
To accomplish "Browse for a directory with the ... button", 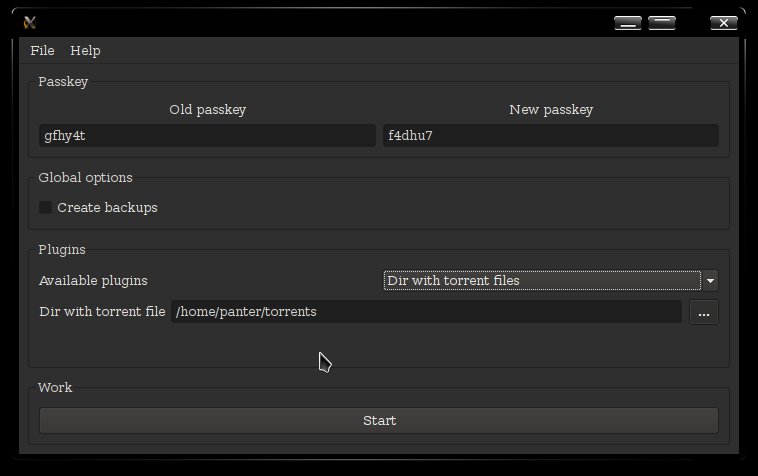I will pos(704,312).
